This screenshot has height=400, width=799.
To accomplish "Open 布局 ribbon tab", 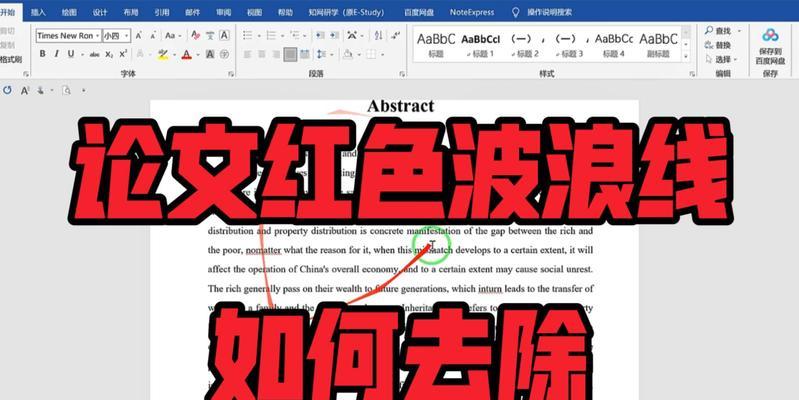I will [x=130, y=12].
